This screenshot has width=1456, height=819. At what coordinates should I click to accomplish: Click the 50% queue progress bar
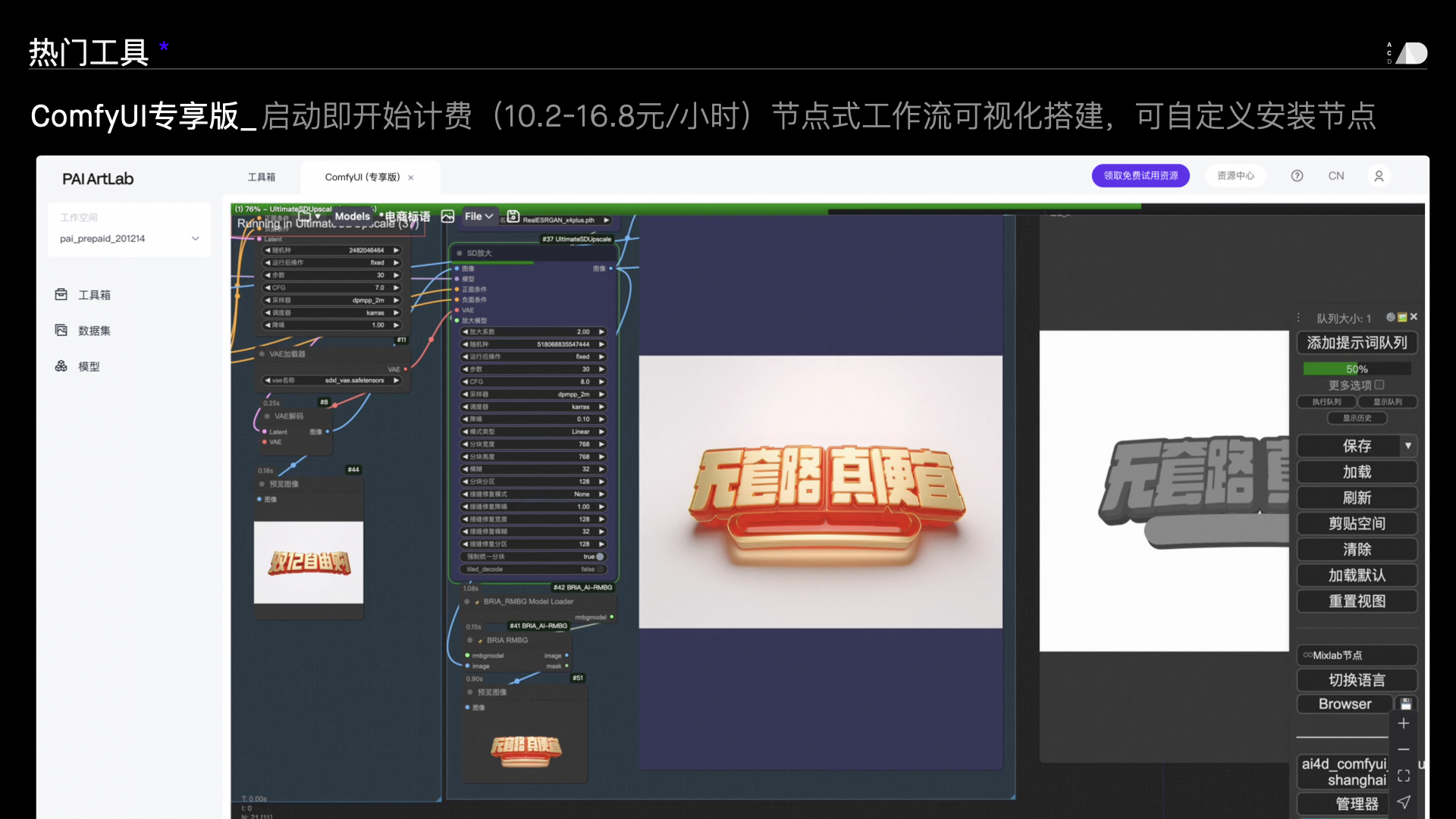pyautogui.click(x=1357, y=369)
